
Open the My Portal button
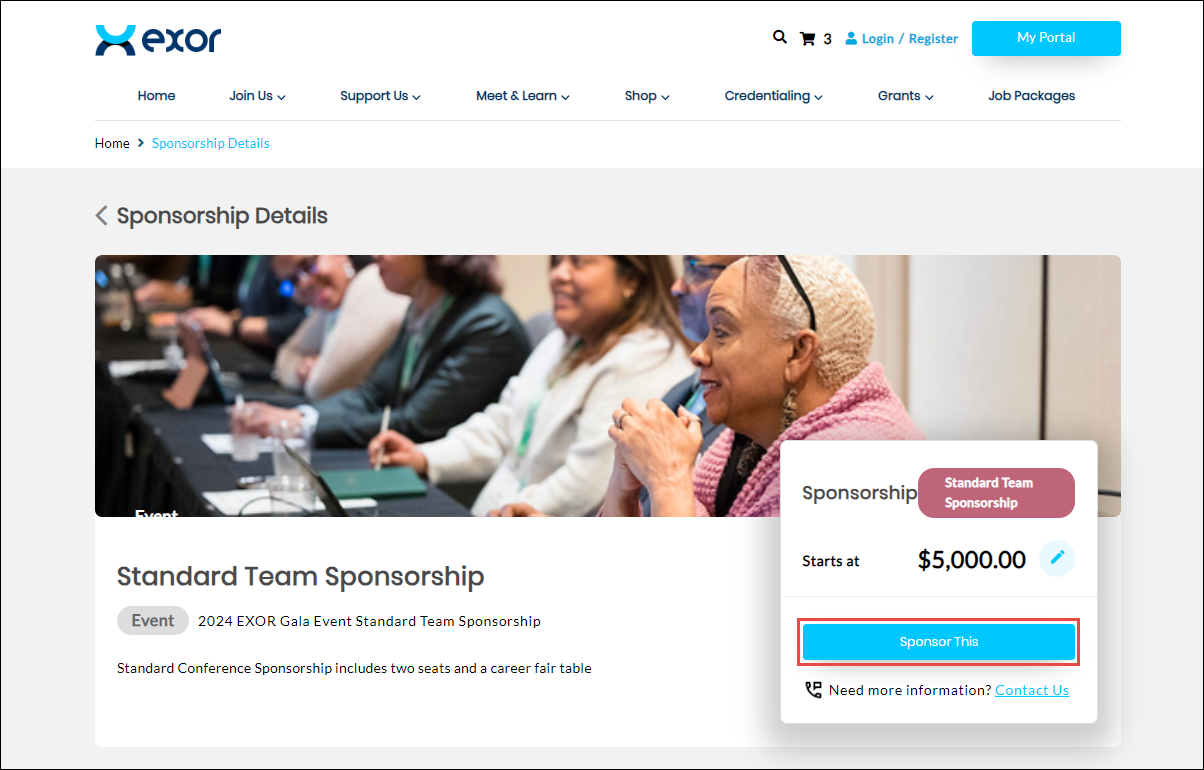pyautogui.click(x=1046, y=38)
